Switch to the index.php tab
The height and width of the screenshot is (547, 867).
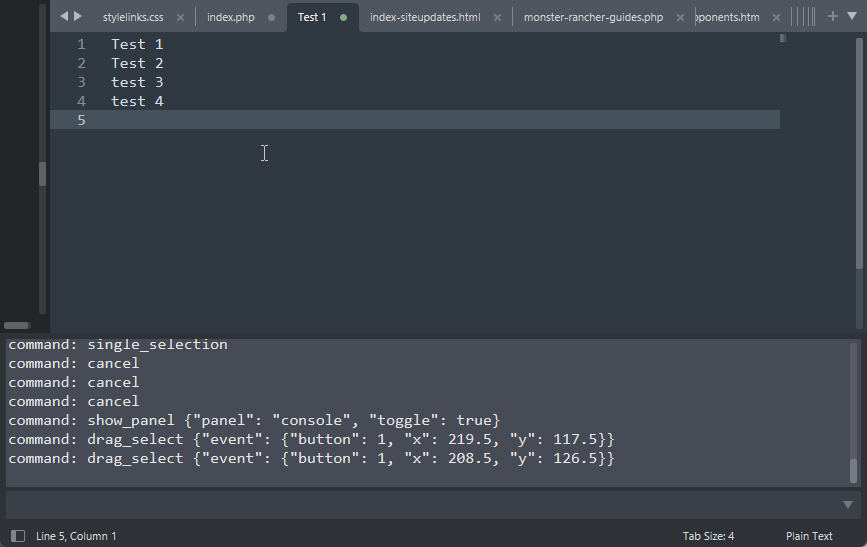(231, 18)
